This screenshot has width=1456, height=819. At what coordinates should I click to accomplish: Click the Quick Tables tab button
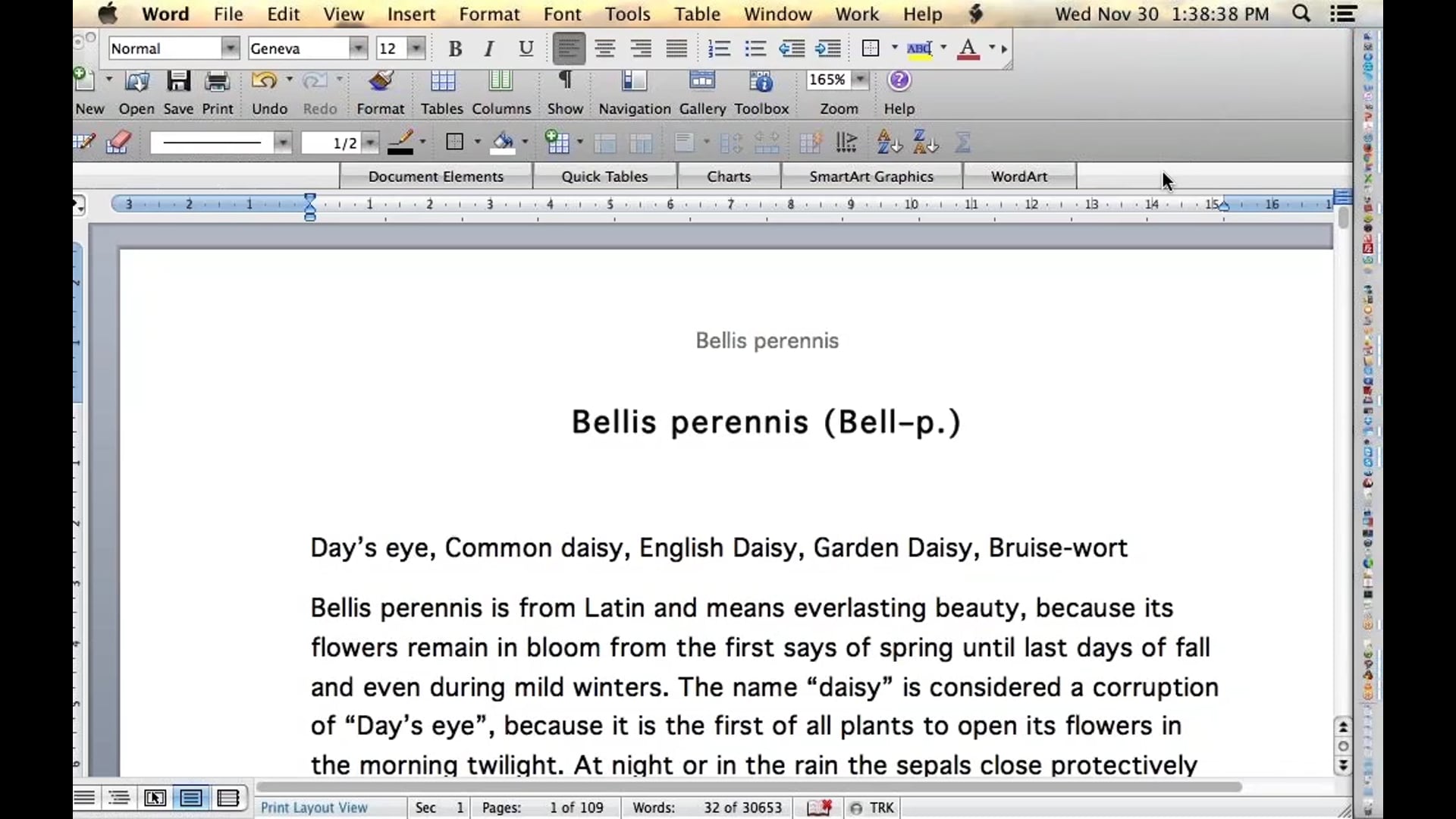pyautogui.click(x=604, y=176)
